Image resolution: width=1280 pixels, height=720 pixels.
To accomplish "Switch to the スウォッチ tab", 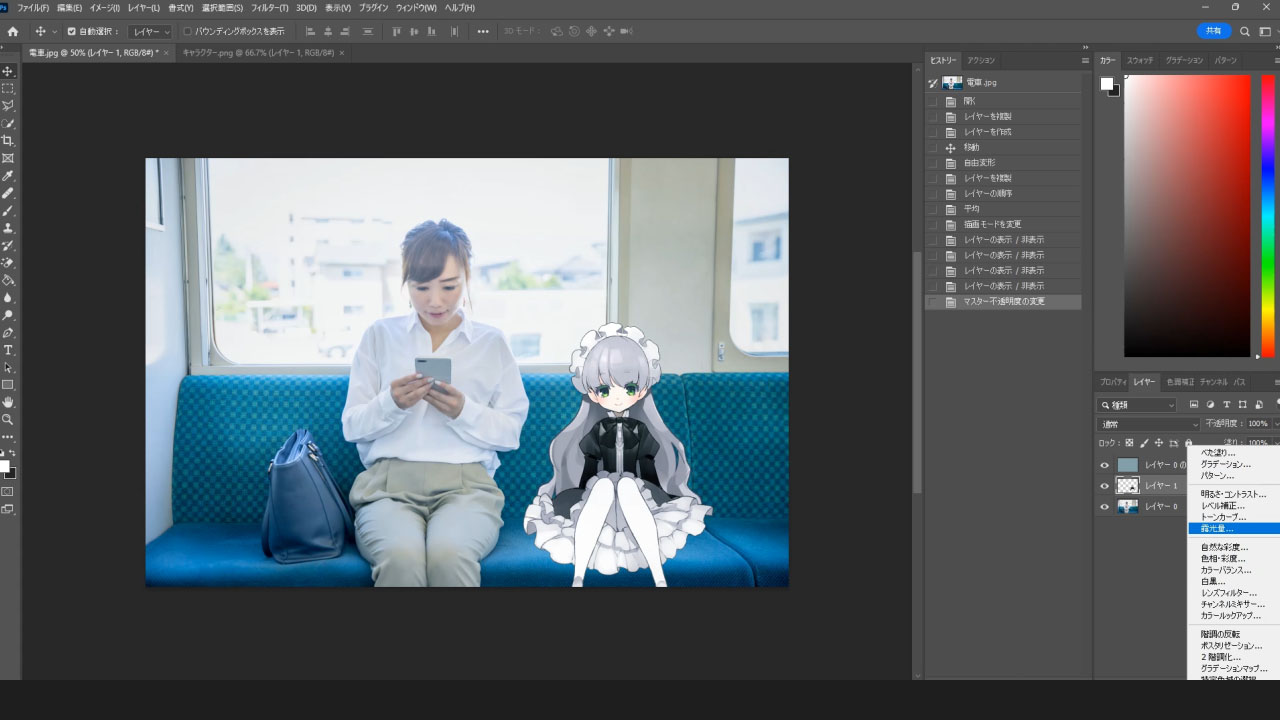I will [1140, 60].
